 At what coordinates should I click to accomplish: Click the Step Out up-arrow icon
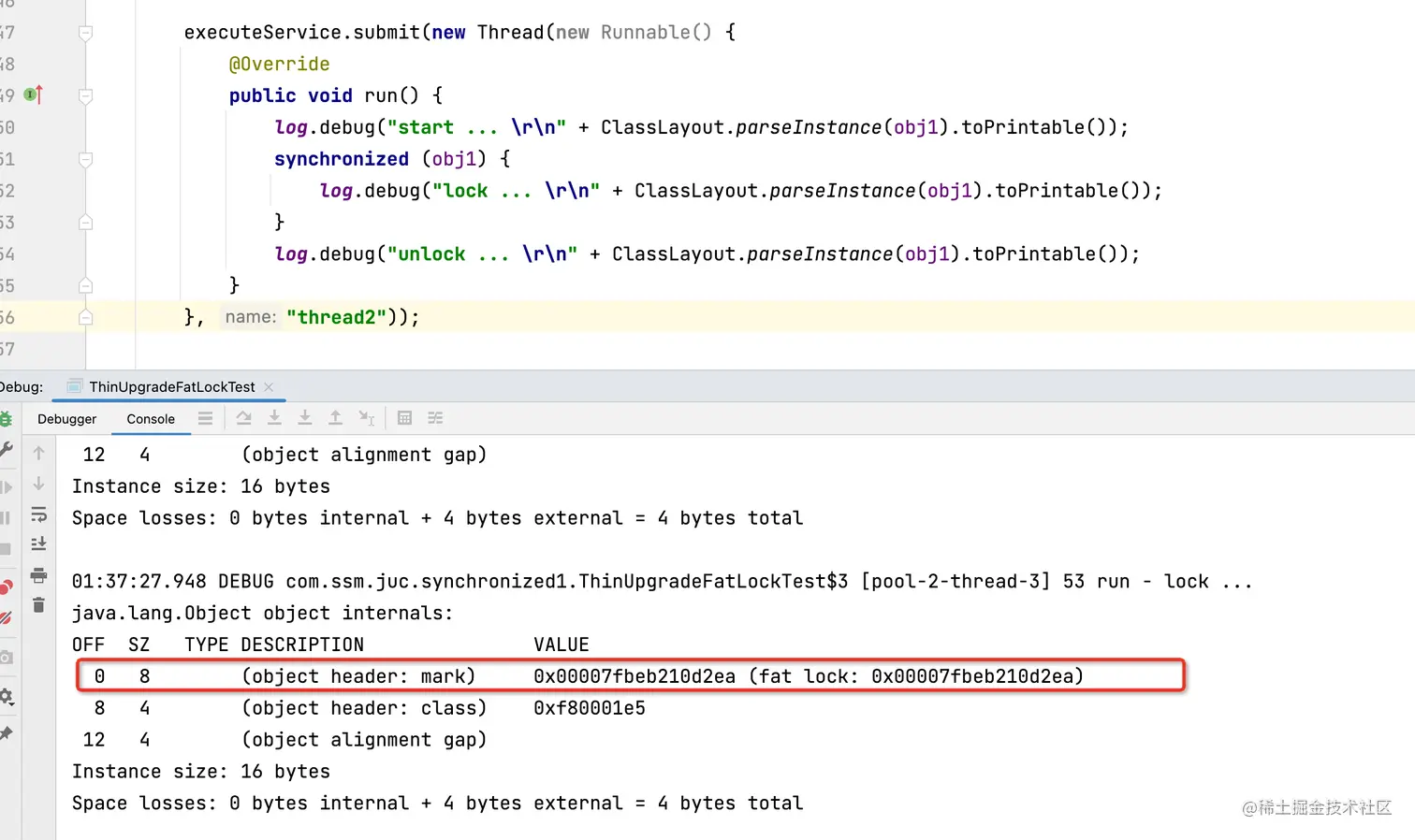click(335, 418)
